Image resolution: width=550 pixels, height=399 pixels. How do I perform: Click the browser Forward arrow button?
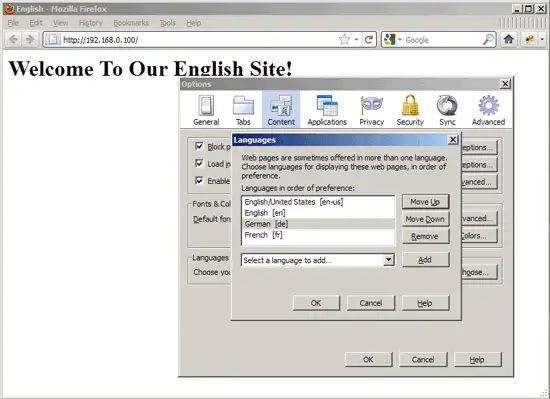coord(30,39)
